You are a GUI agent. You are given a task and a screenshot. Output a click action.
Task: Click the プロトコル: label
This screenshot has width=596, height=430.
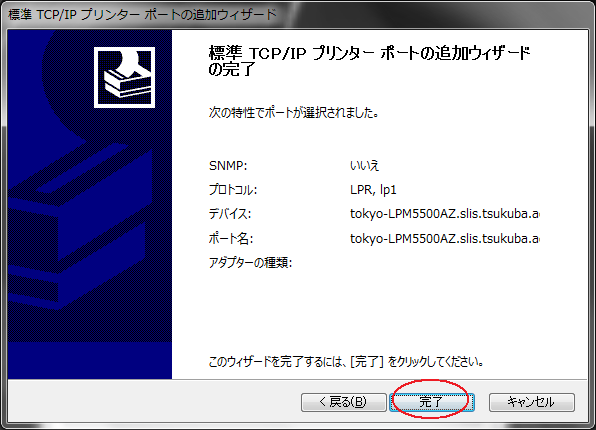[233, 190]
